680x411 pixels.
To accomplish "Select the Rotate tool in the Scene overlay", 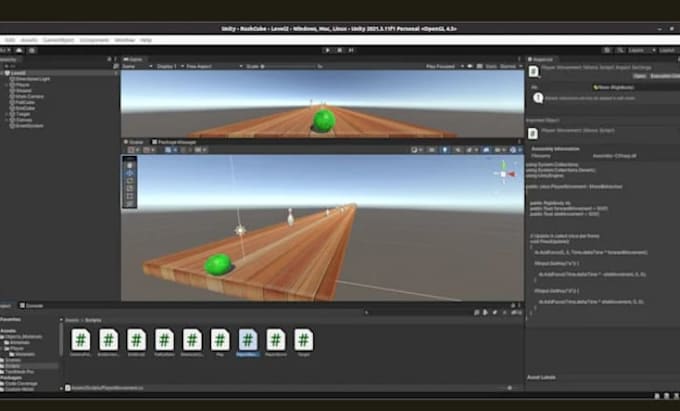I will [130, 181].
